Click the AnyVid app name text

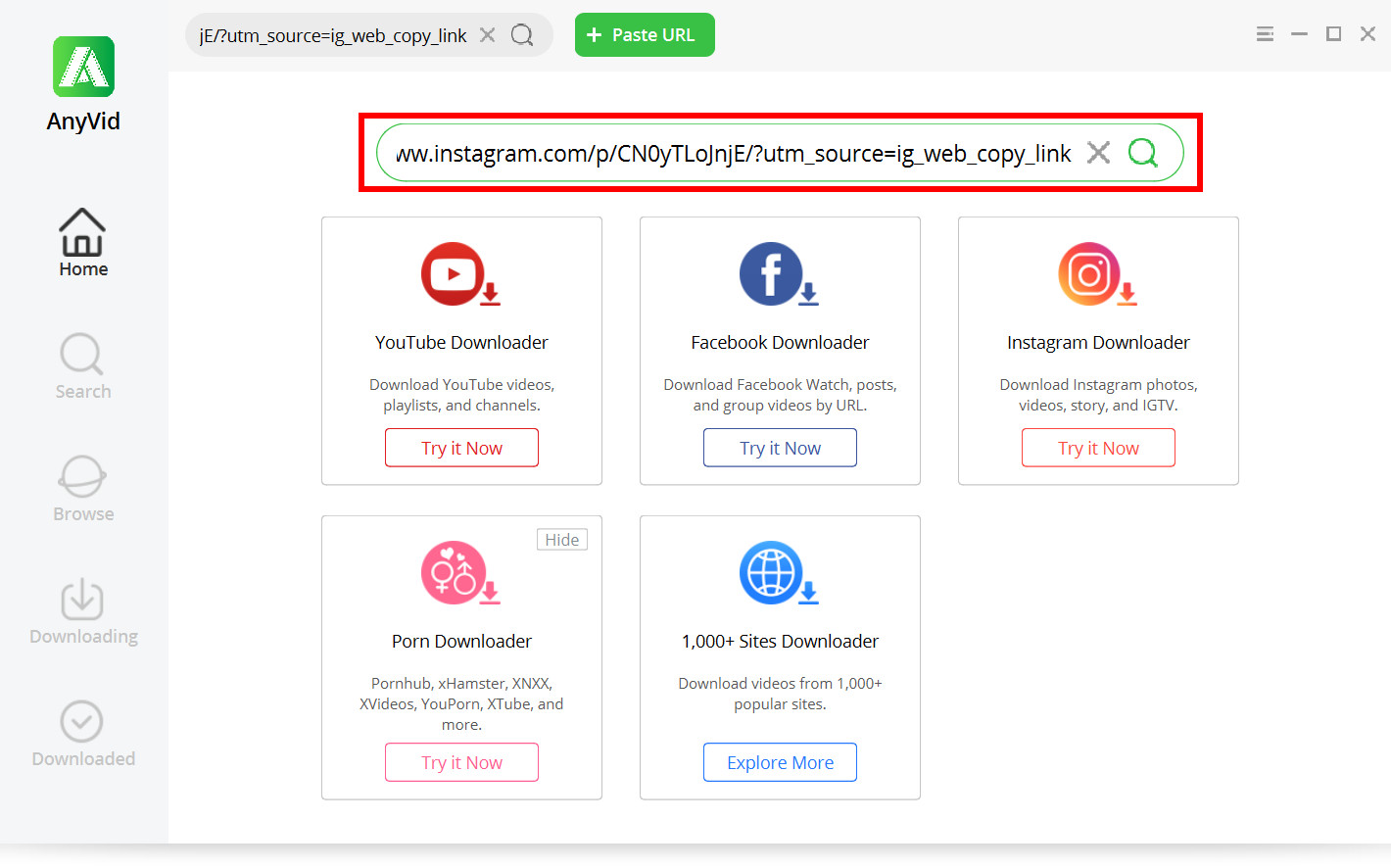(83, 121)
